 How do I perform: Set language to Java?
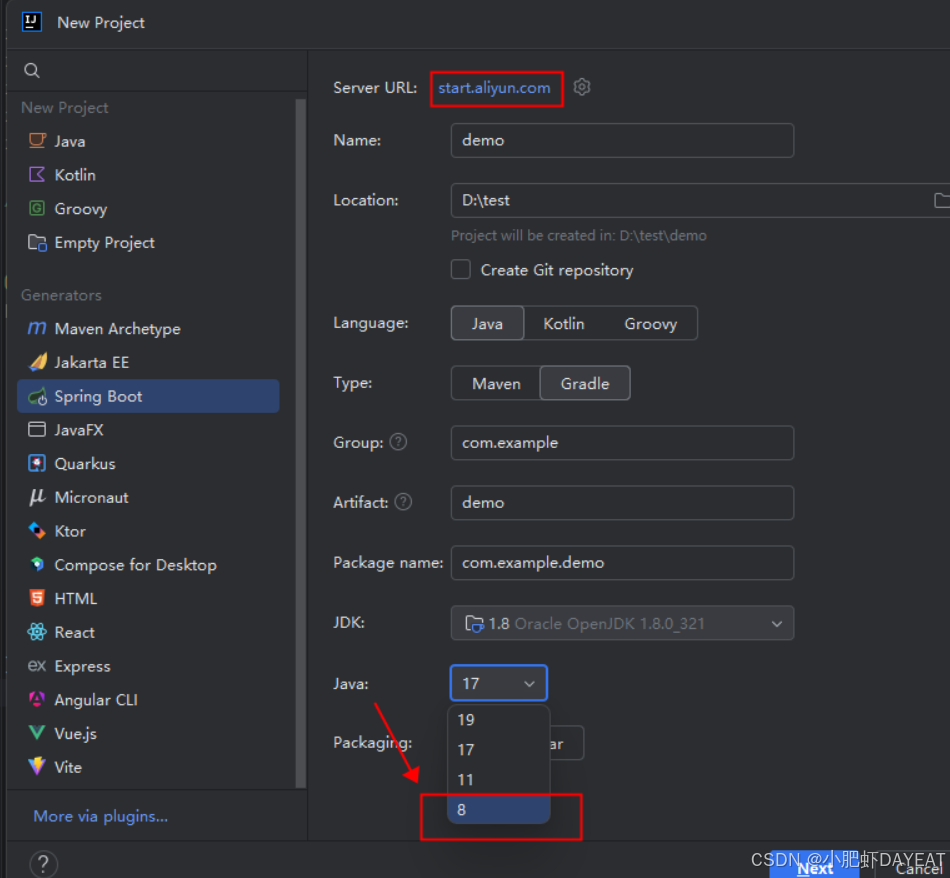487,324
